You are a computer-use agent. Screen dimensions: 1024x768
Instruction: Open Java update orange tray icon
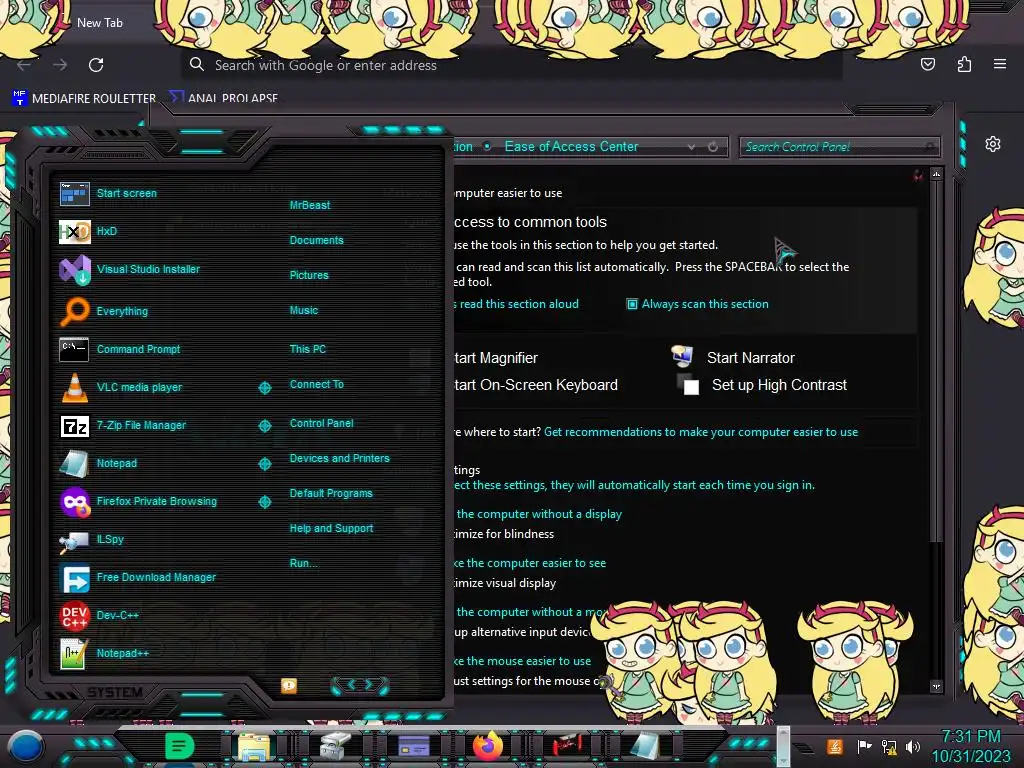click(835, 746)
